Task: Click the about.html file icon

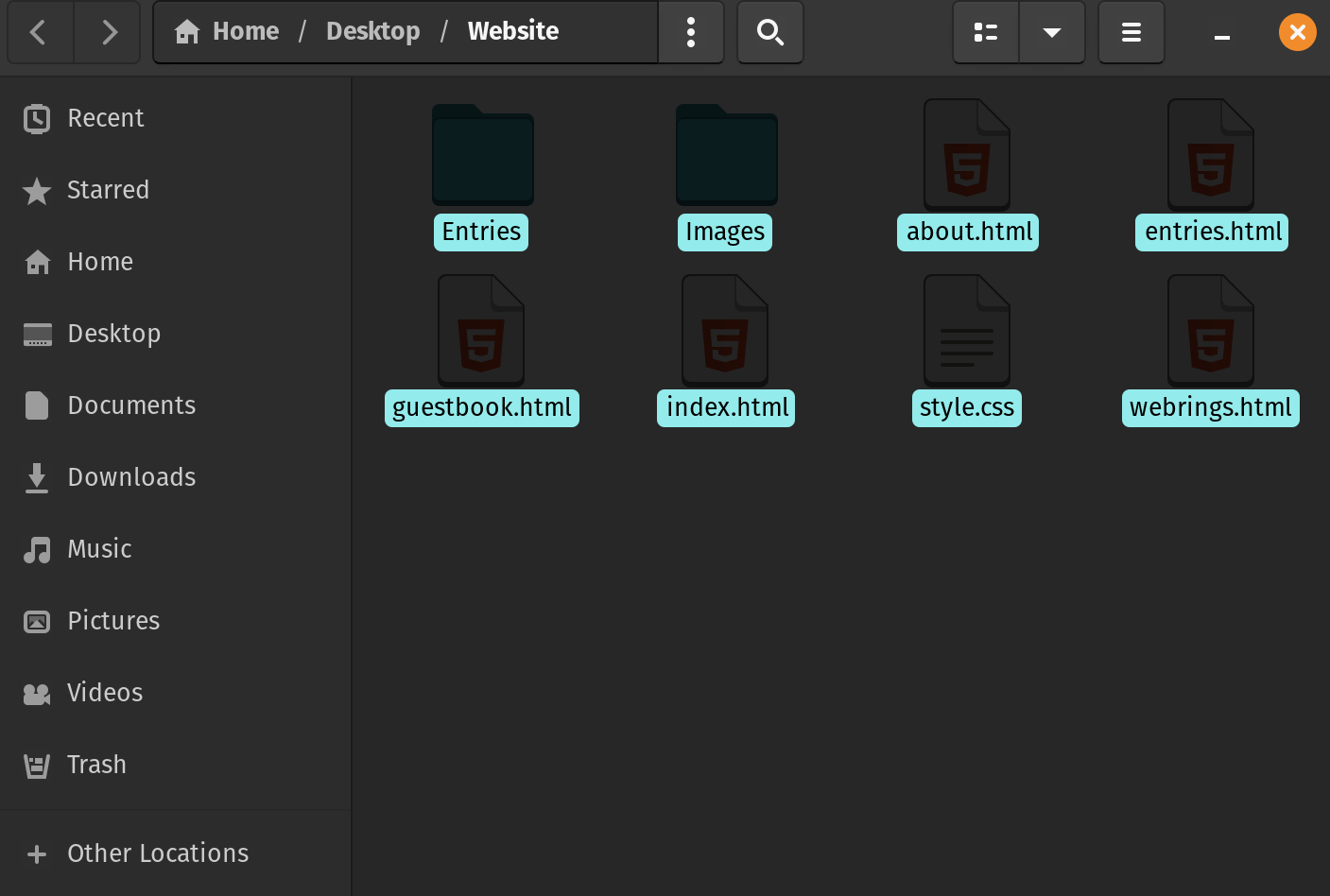Action: [x=966, y=156]
